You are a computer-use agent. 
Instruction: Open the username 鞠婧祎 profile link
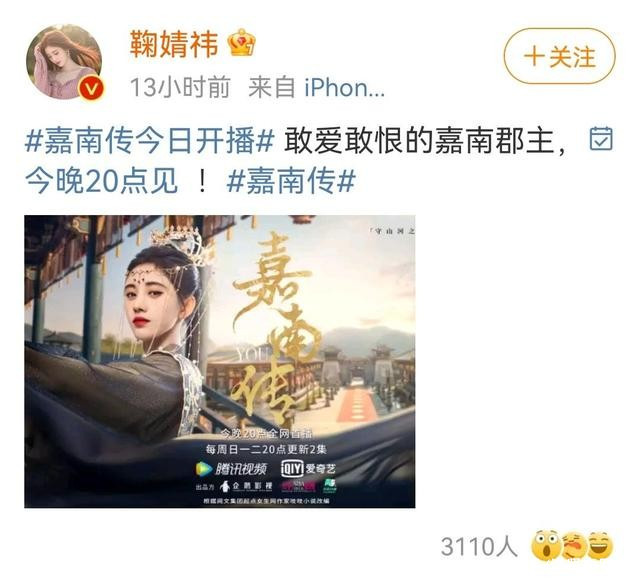click(x=174, y=43)
